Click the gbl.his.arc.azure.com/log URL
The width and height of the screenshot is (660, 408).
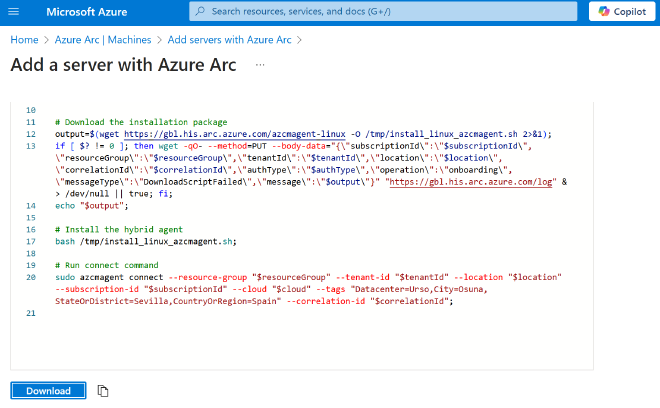tap(471, 182)
